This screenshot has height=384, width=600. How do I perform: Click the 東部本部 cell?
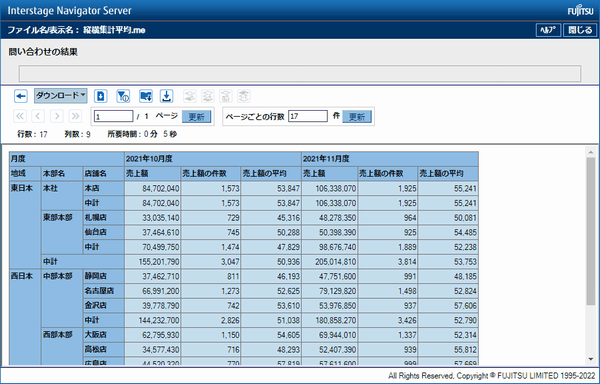tap(62, 233)
